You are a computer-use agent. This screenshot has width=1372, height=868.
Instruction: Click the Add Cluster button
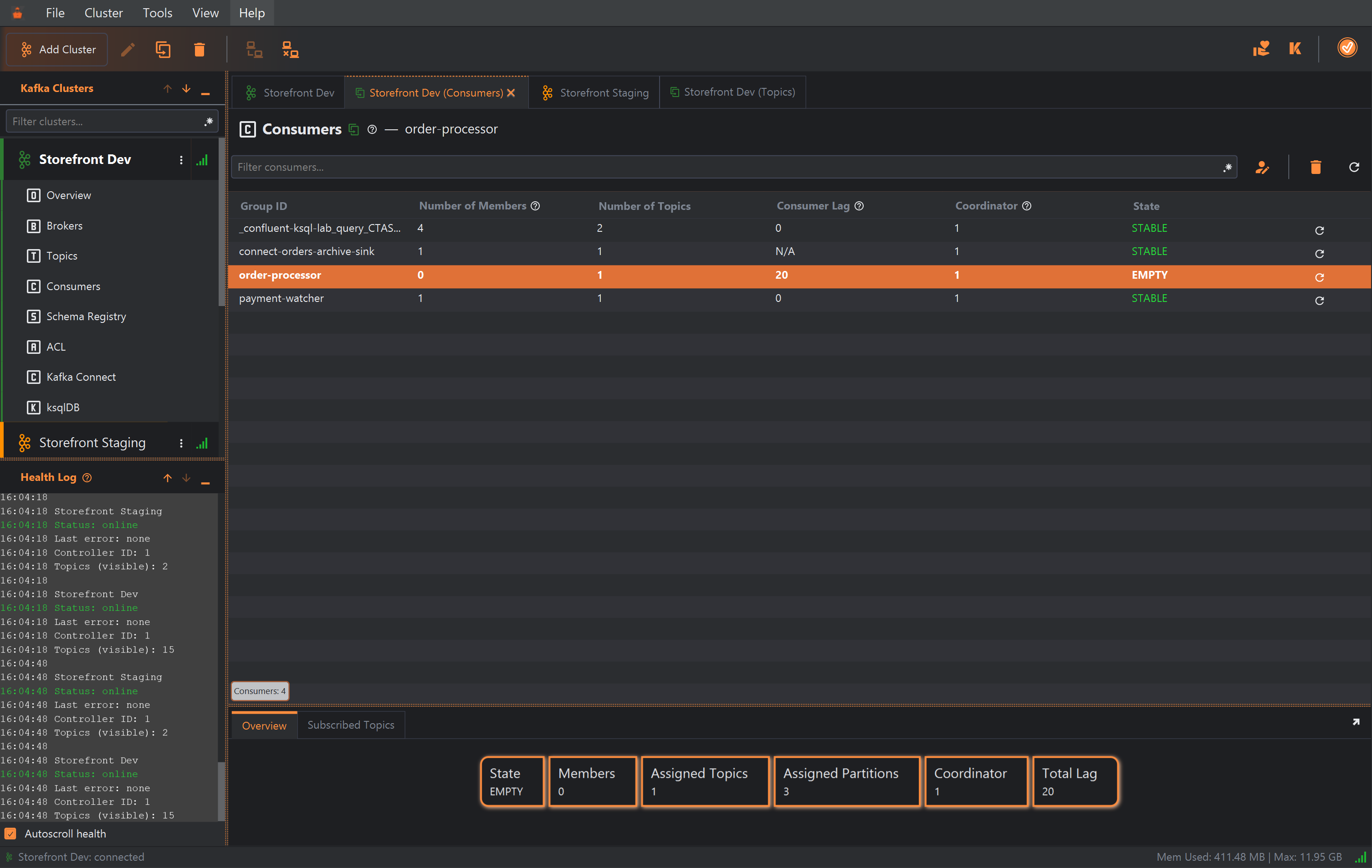click(x=57, y=50)
